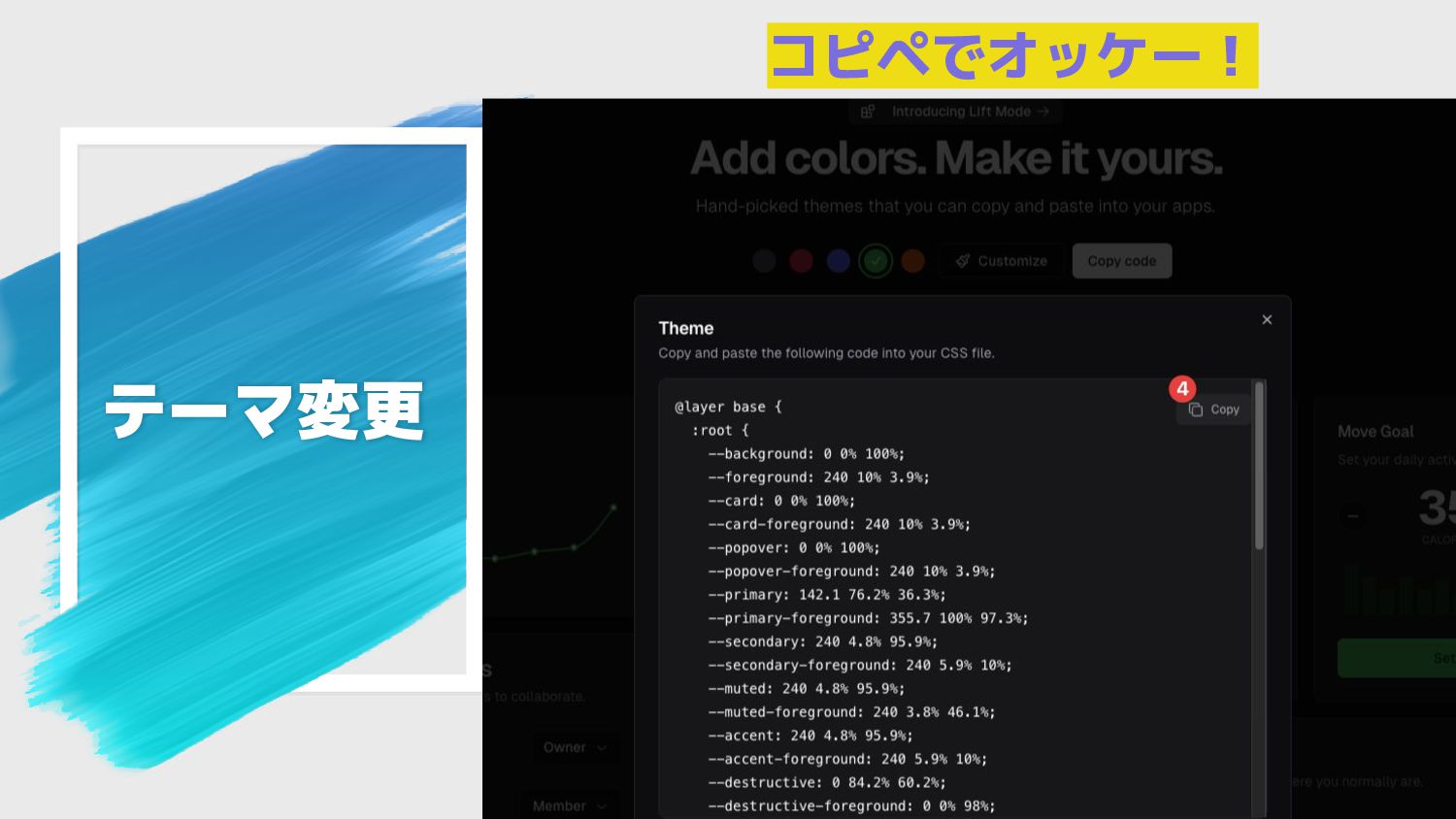The width and height of the screenshot is (1456, 819).
Task: Select the green theme color swatch
Action: pos(876,261)
